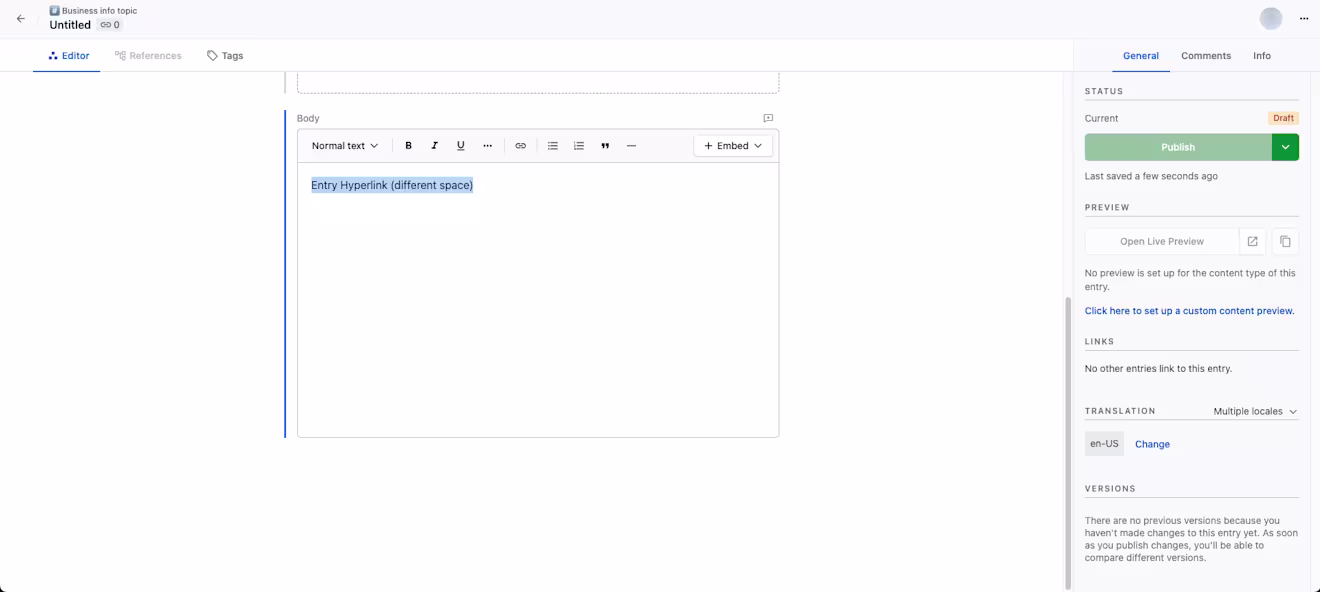
Task: Switch to the Tags tab
Action: point(225,56)
